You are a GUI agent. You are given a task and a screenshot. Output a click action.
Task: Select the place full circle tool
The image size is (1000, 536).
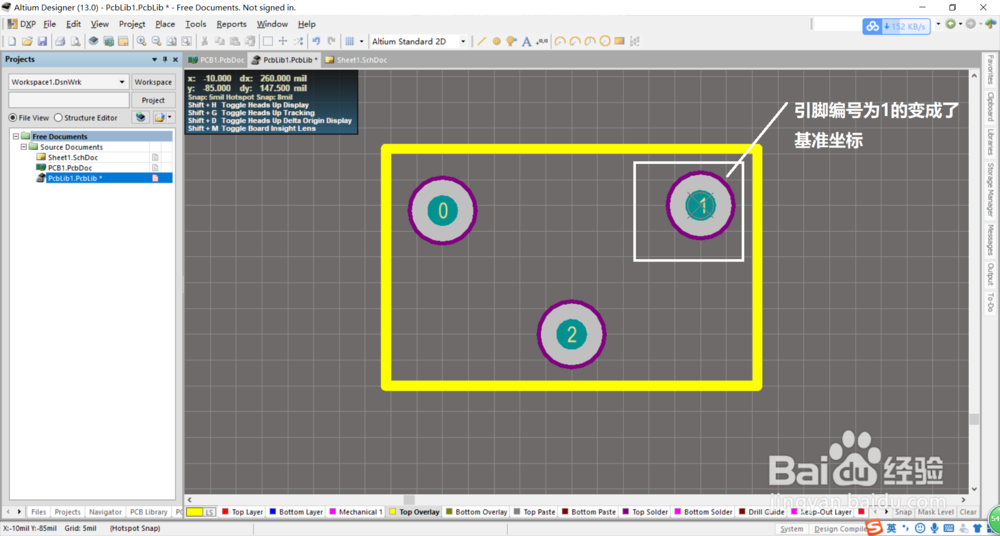(x=605, y=41)
